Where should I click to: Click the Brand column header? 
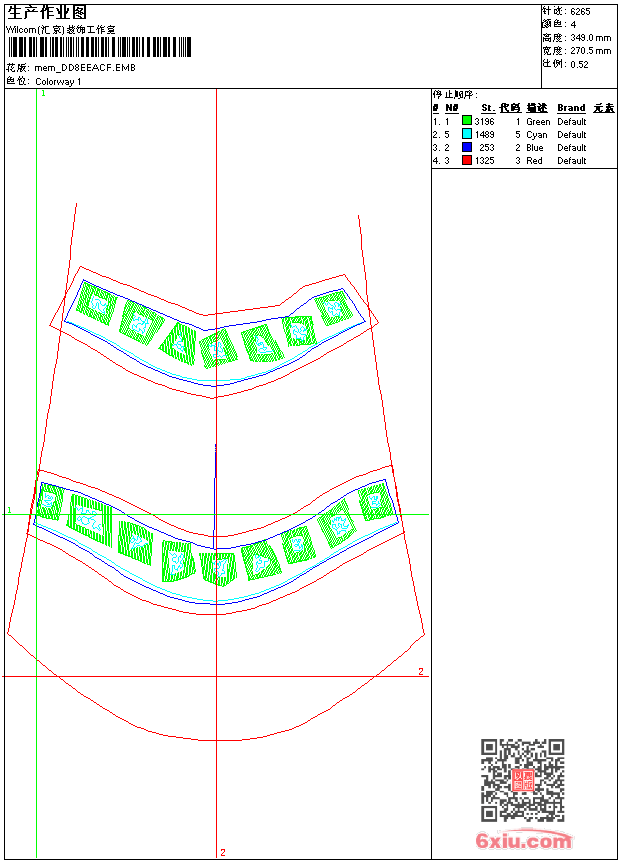pos(571,108)
